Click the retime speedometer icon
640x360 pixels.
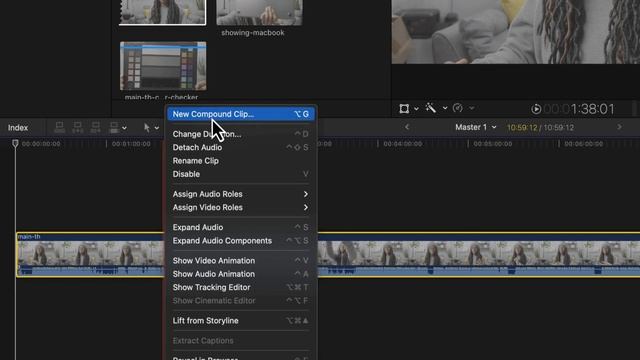click(x=458, y=108)
